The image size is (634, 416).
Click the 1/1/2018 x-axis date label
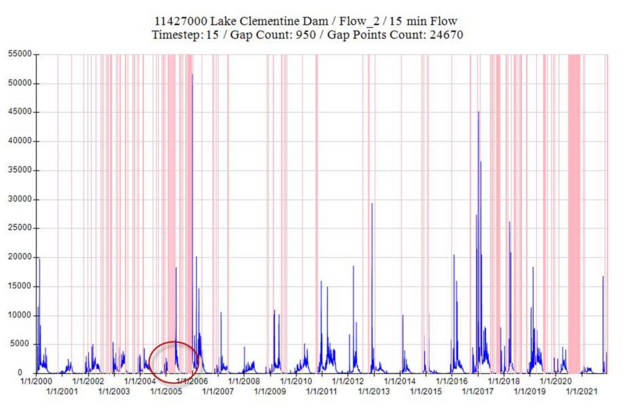[504, 381]
